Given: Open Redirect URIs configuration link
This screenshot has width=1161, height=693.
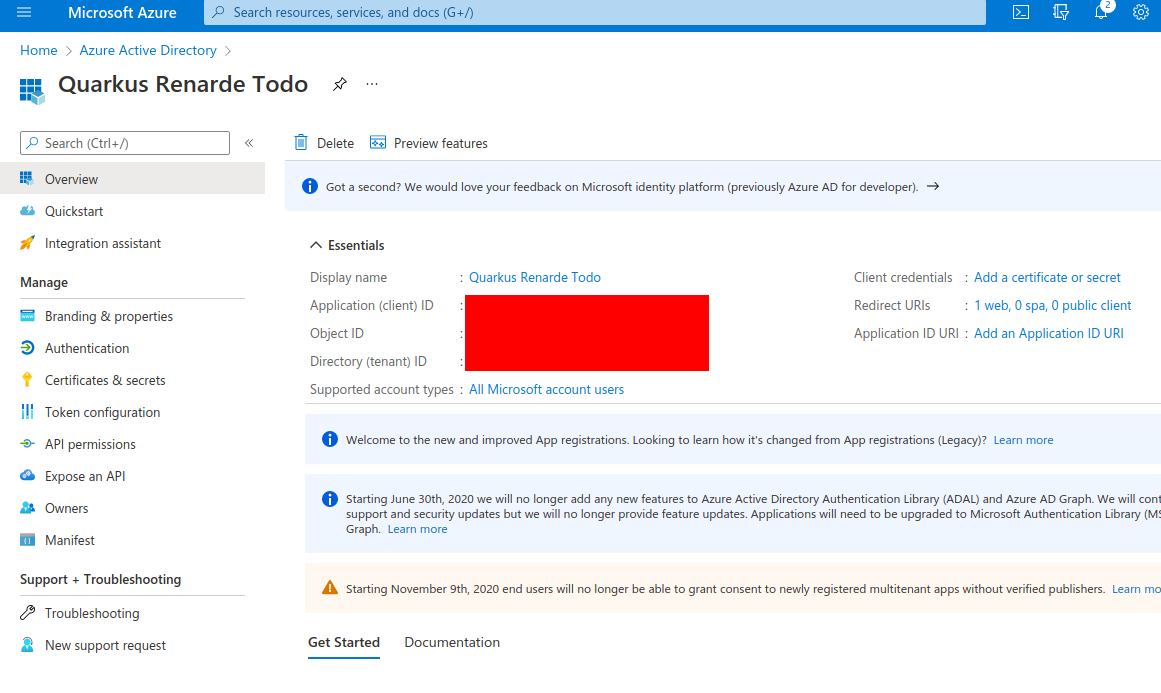Looking at the screenshot, I should pos(1052,305).
